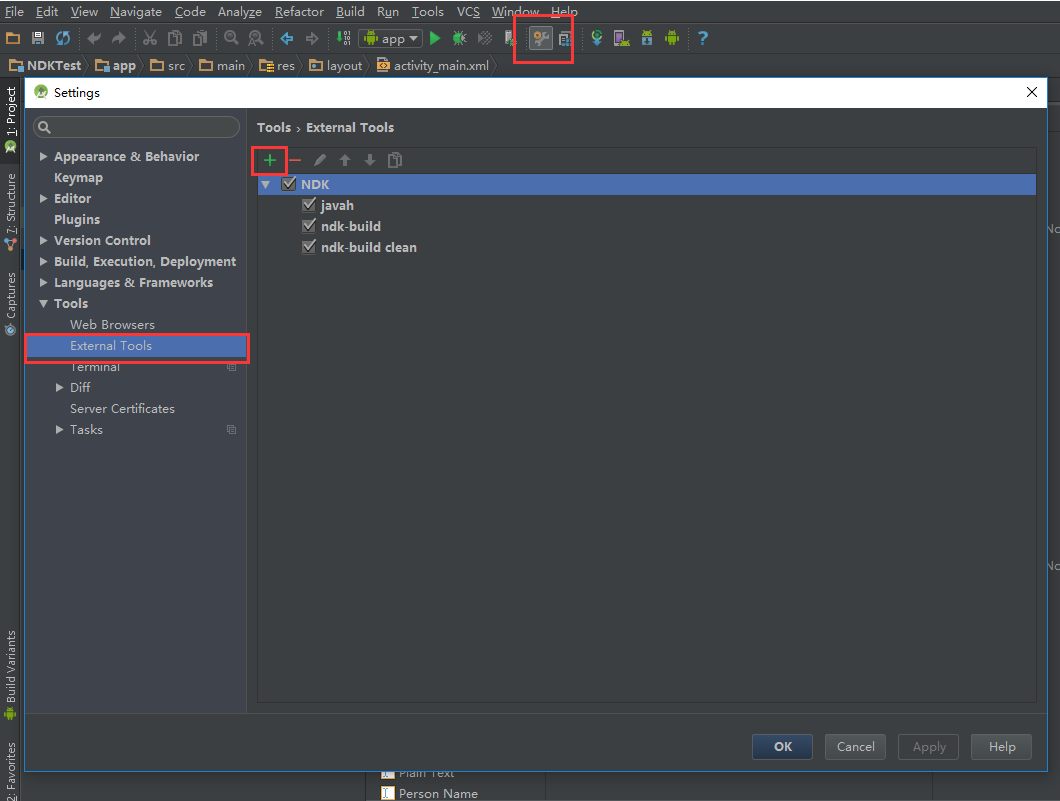This screenshot has height=801, width=1060.
Task: Click the Cancel button
Action: point(855,746)
